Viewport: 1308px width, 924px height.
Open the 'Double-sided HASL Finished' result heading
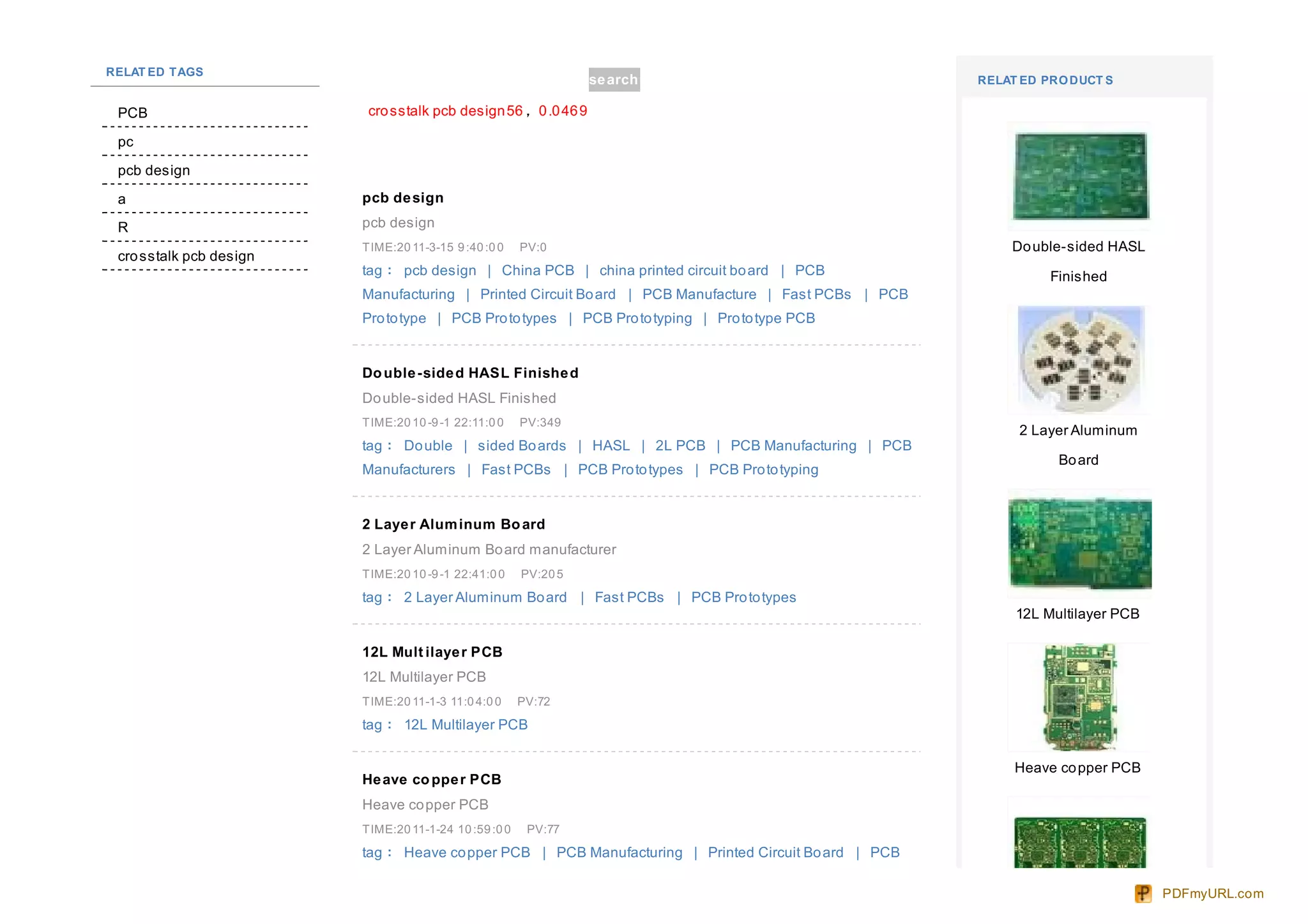(x=470, y=373)
